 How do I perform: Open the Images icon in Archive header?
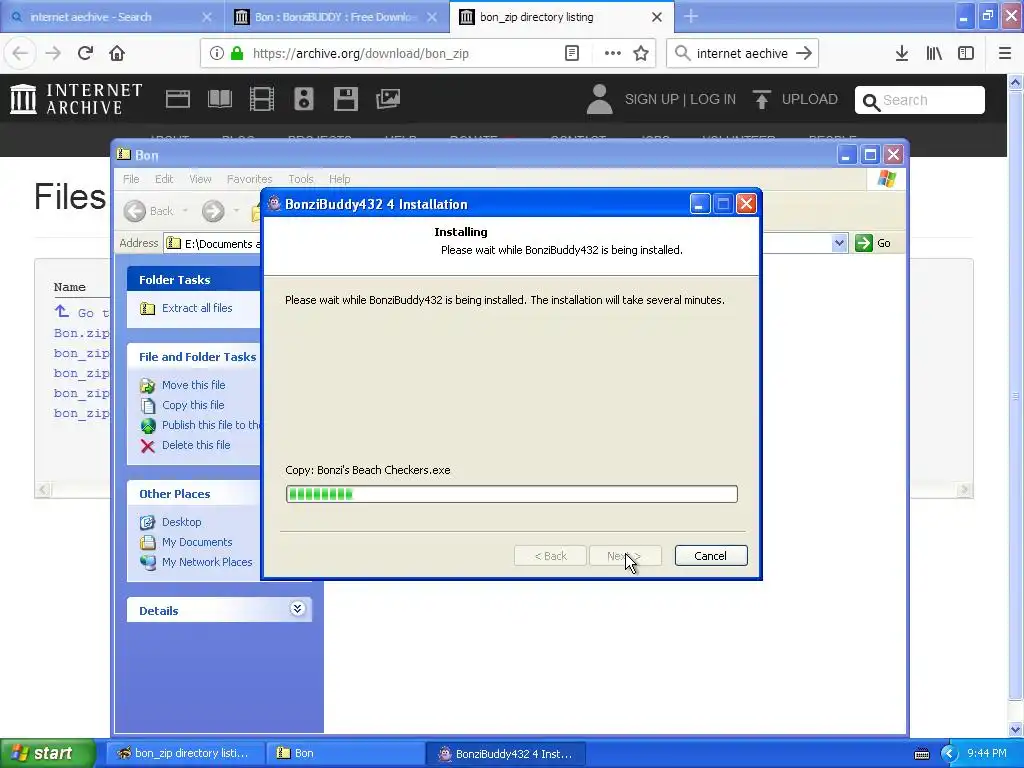(x=388, y=99)
